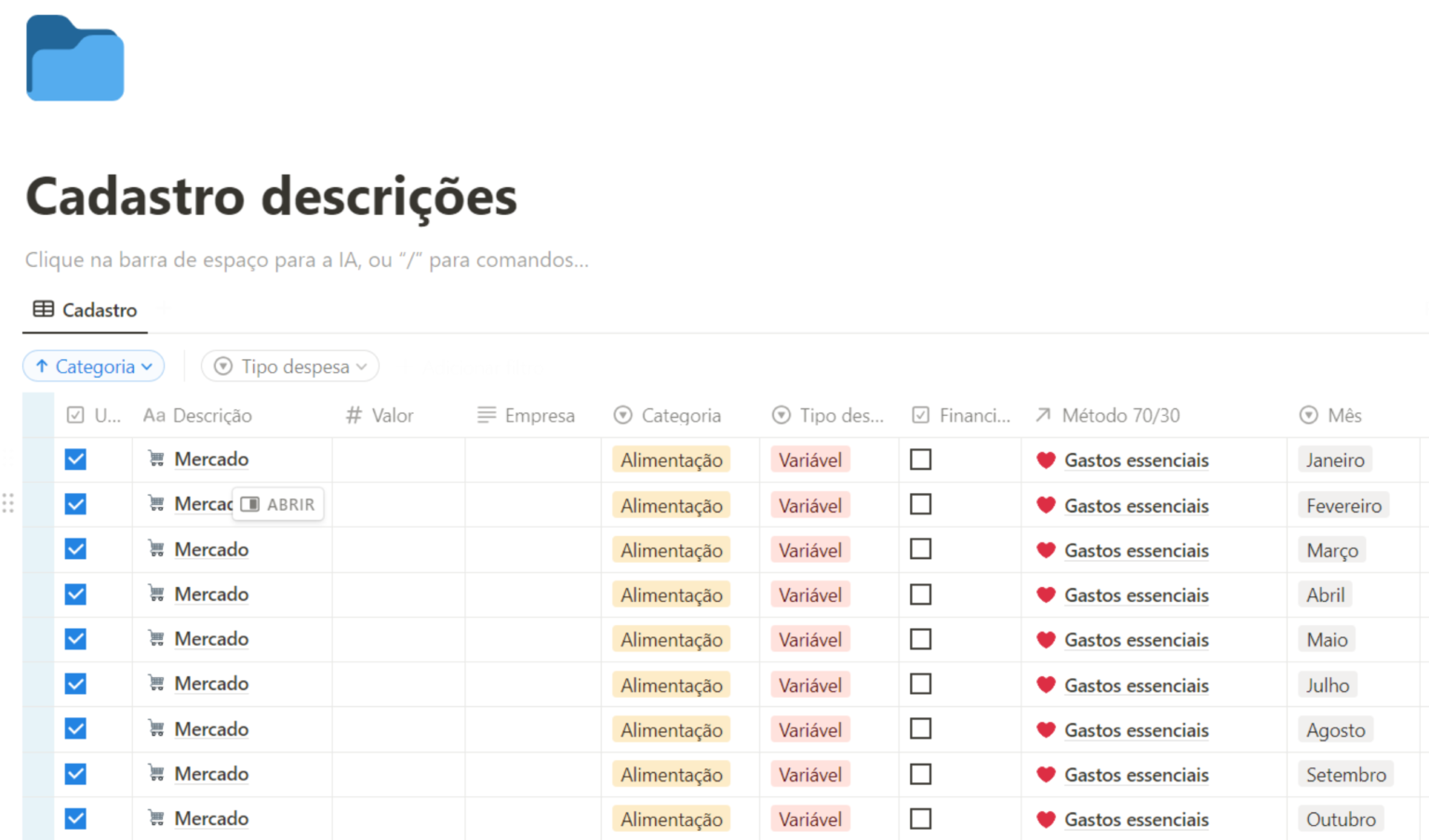Open the Mercado entry for Agosto
The width and height of the screenshot is (1429, 840).
(x=211, y=729)
